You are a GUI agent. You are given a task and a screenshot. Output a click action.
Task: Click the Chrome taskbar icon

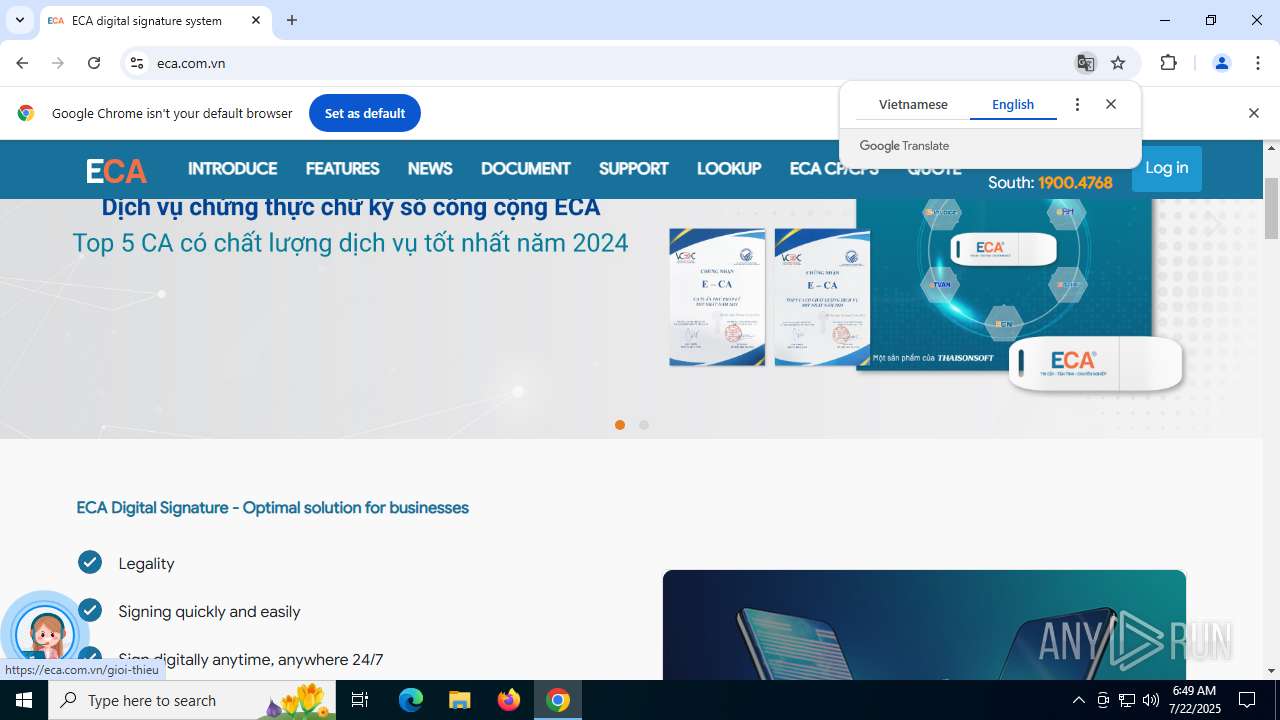(558, 700)
